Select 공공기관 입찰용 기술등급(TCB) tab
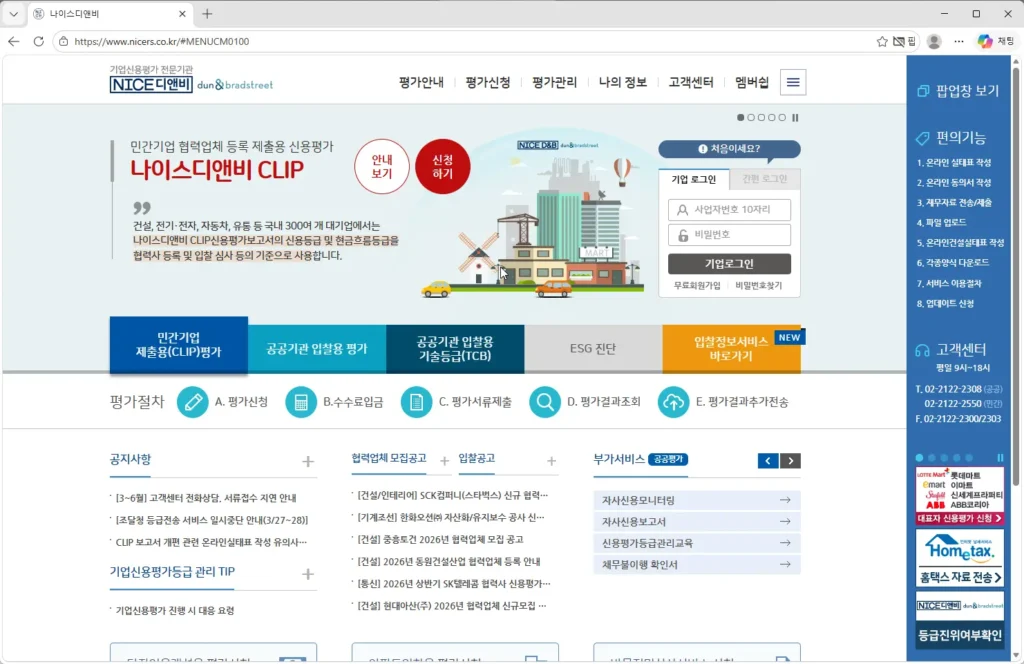This screenshot has height=664, width=1024. [x=455, y=349]
